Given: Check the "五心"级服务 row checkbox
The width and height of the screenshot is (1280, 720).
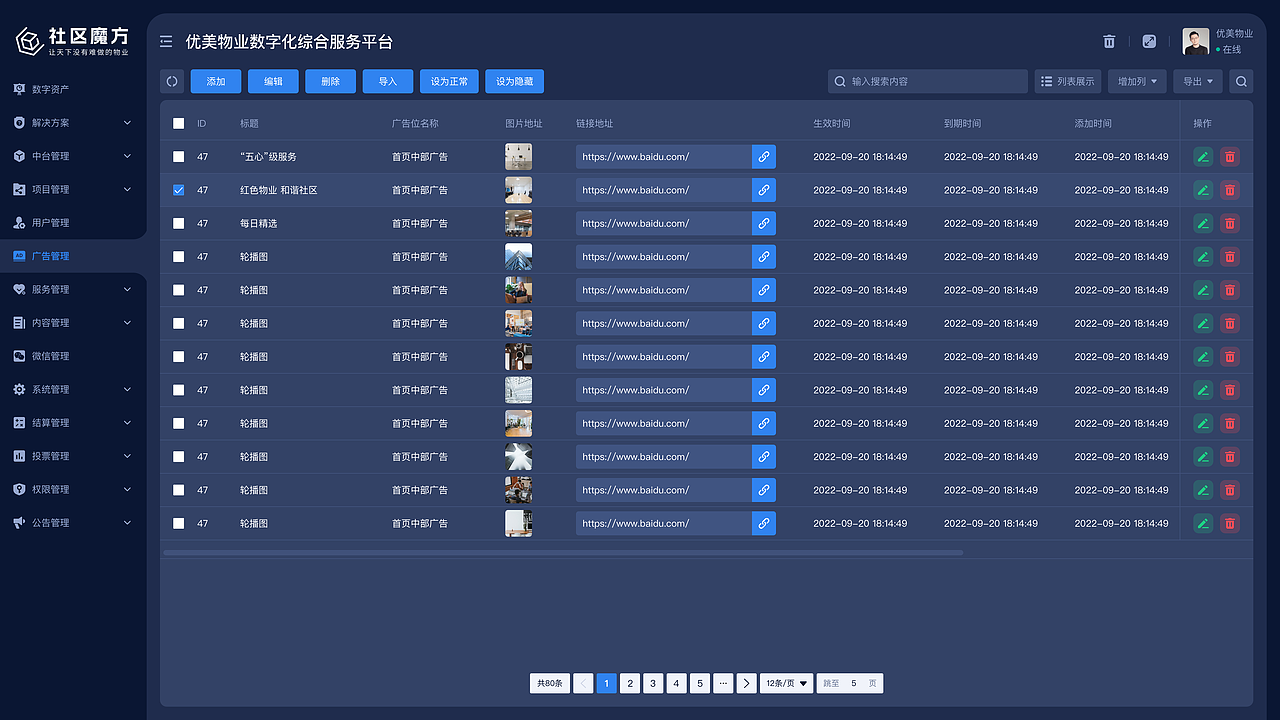Looking at the screenshot, I should click(x=179, y=157).
